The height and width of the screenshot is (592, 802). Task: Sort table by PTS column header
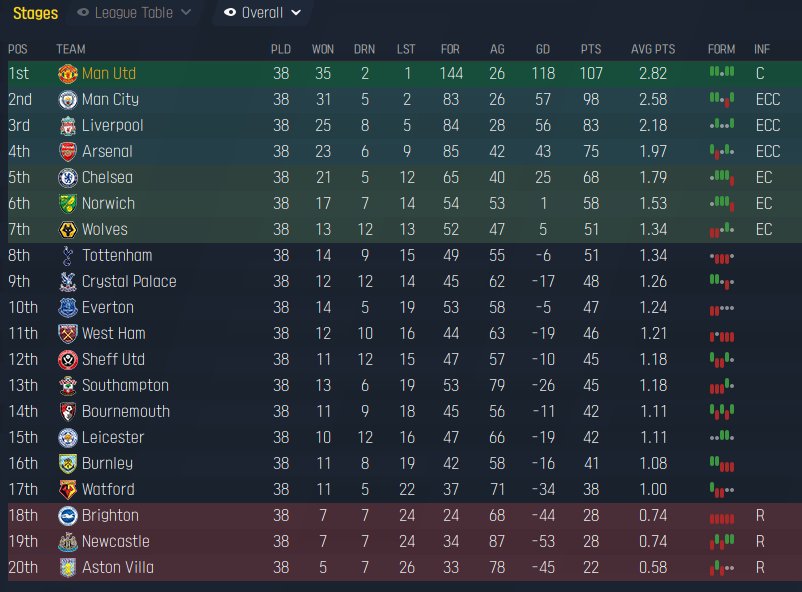(x=591, y=49)
